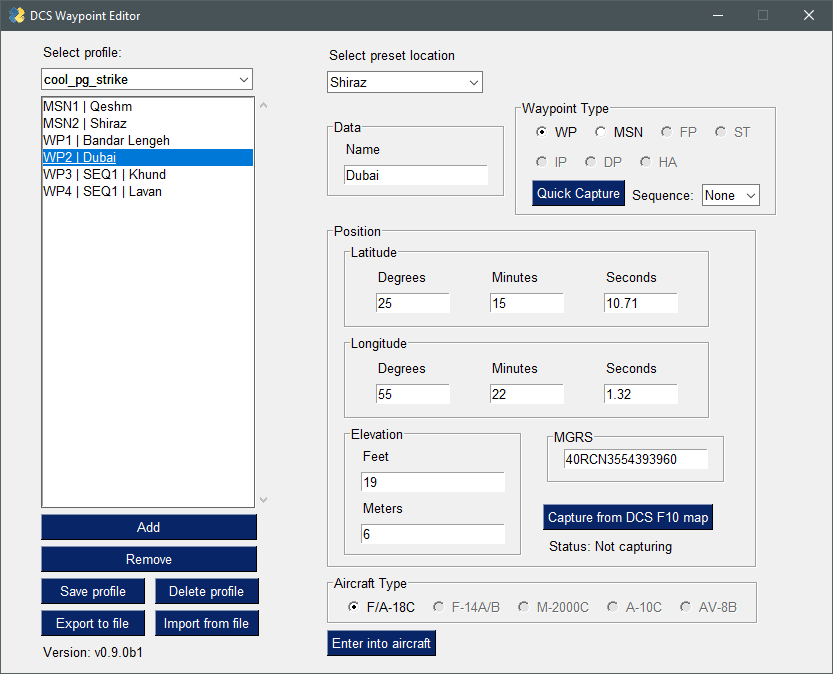833x674 pixels.
Task: Choose the F/A-18C aircraft type
Action: [x=354, y=607]
